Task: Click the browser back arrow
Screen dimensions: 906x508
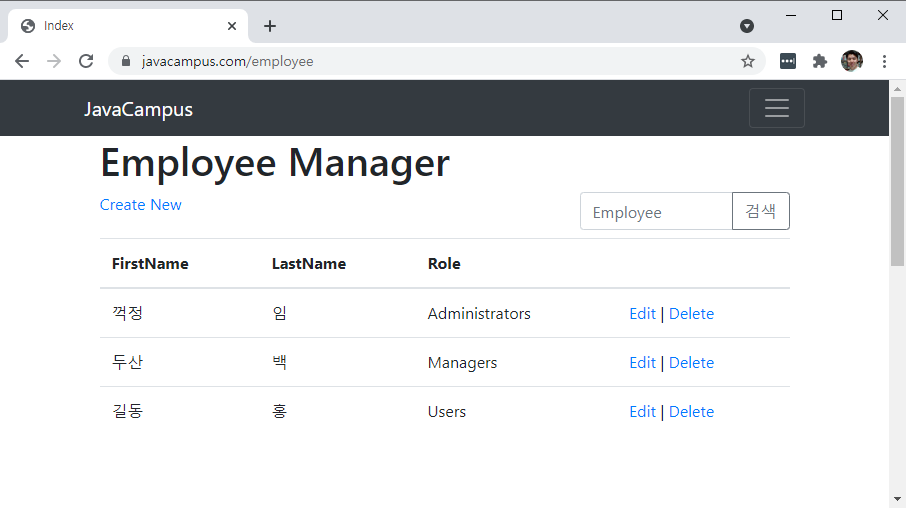Action: [22, 61]
